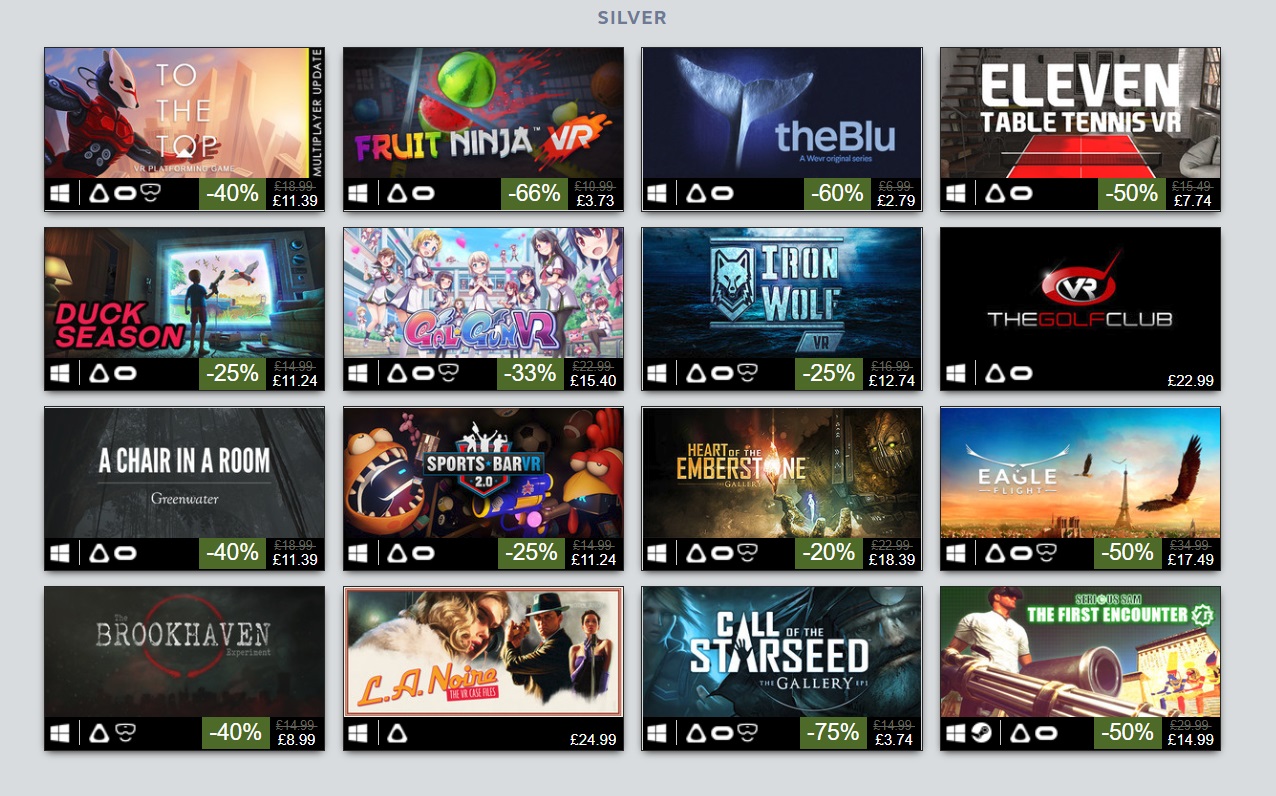Open Eleven Table Tennis VR banner

point(1080,113)
